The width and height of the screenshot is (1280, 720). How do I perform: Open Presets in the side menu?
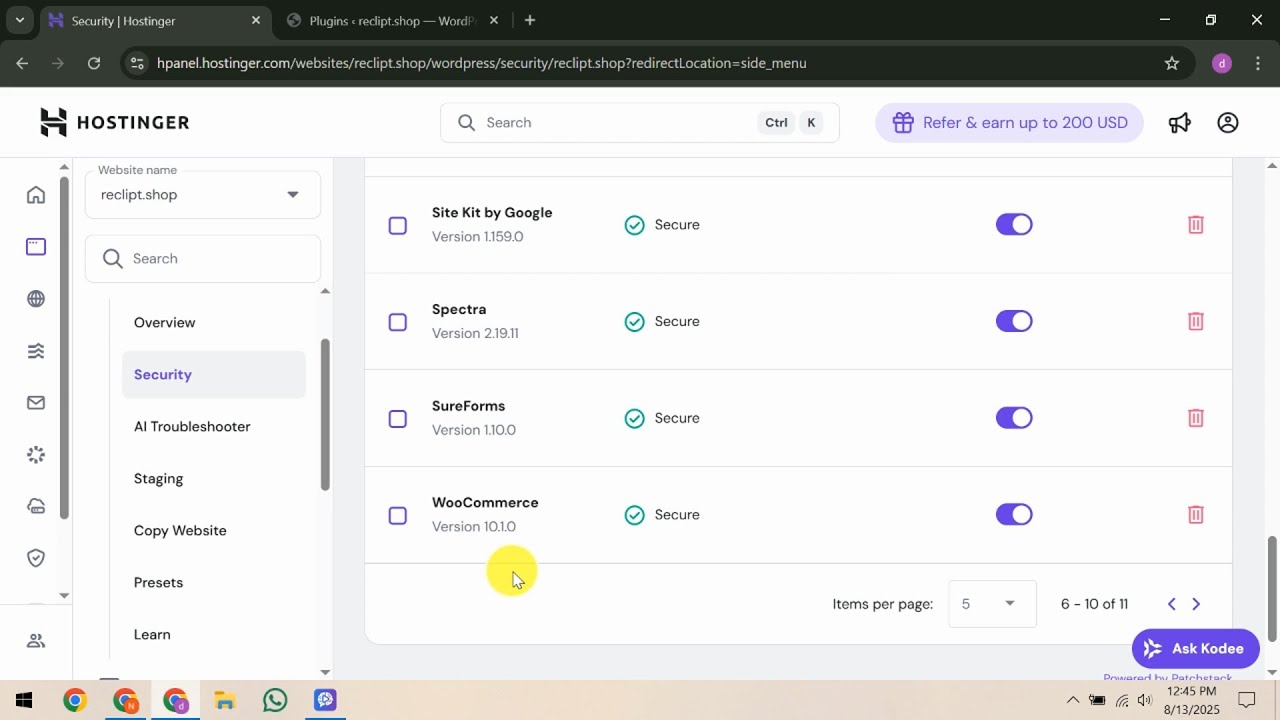coord(158,582)
